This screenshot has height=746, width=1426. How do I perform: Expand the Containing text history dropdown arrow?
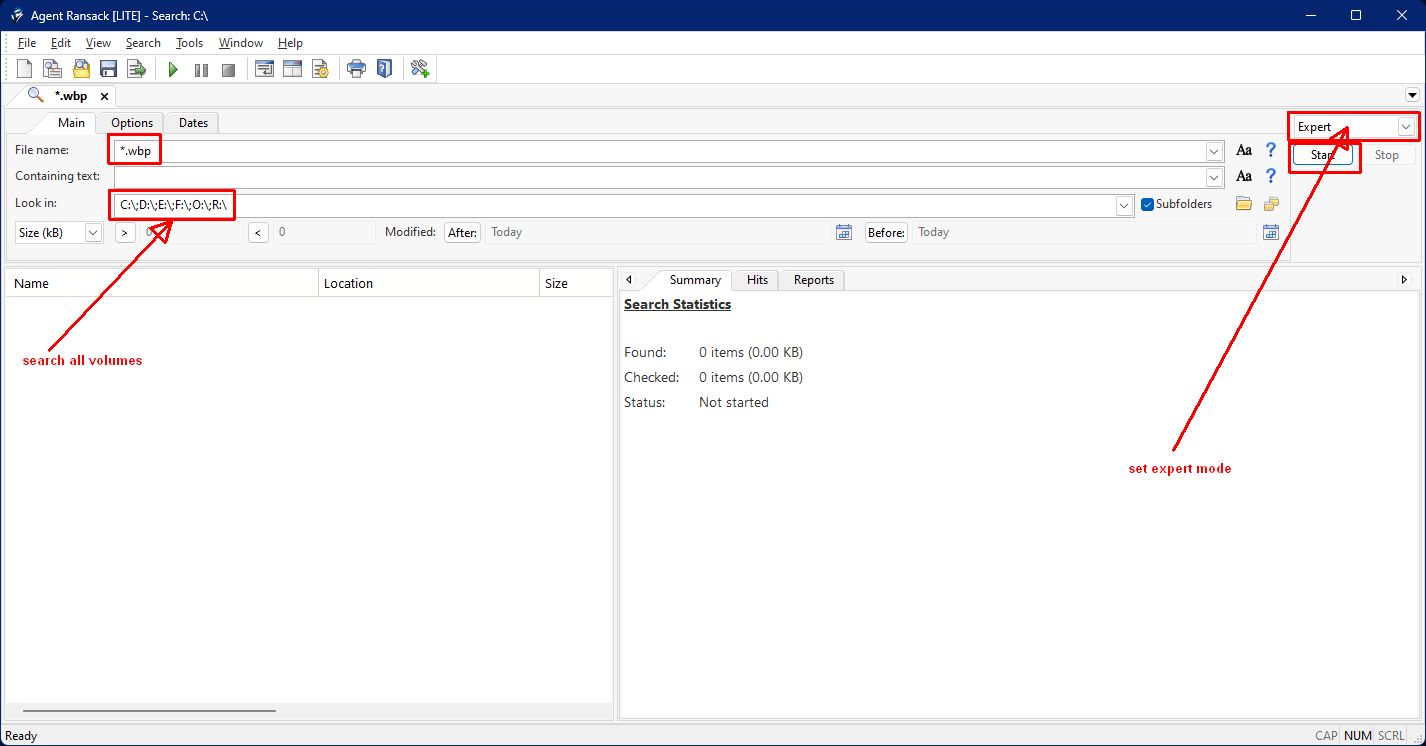coord(1215,177)
